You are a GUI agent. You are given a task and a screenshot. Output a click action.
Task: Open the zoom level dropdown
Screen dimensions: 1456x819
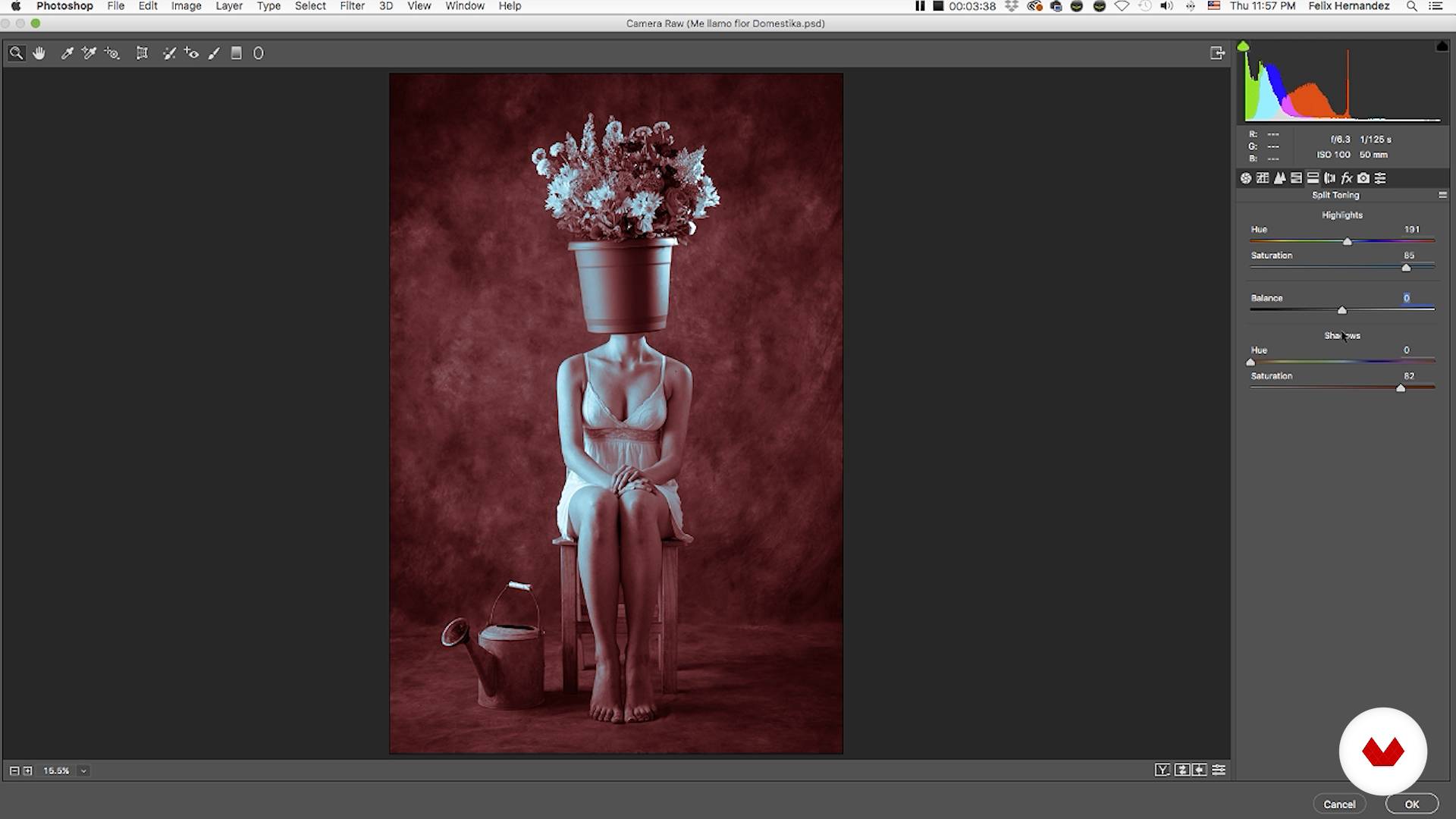click(x=83, y=770)
